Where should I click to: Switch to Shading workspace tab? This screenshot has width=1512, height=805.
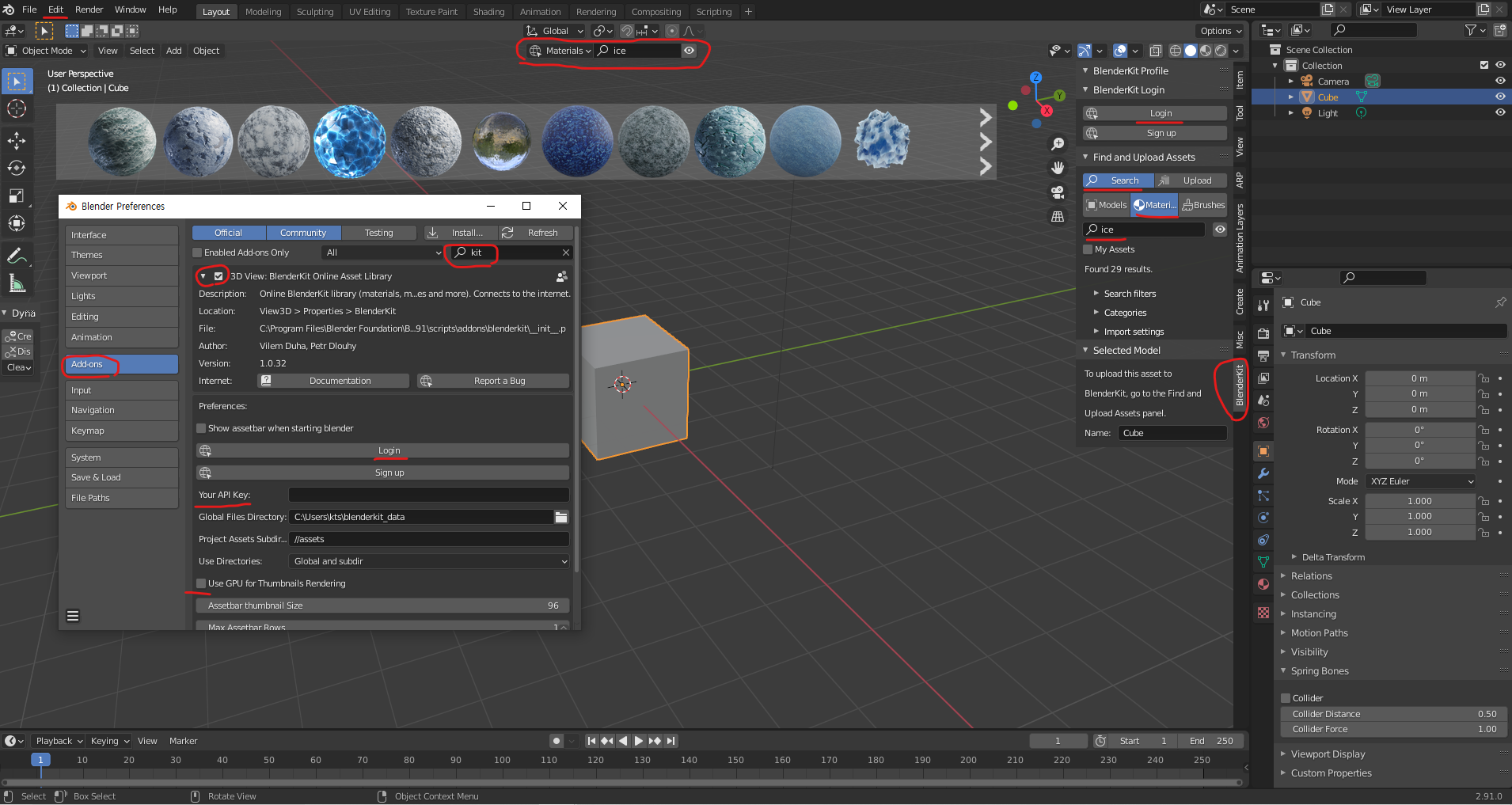(488, 12)
